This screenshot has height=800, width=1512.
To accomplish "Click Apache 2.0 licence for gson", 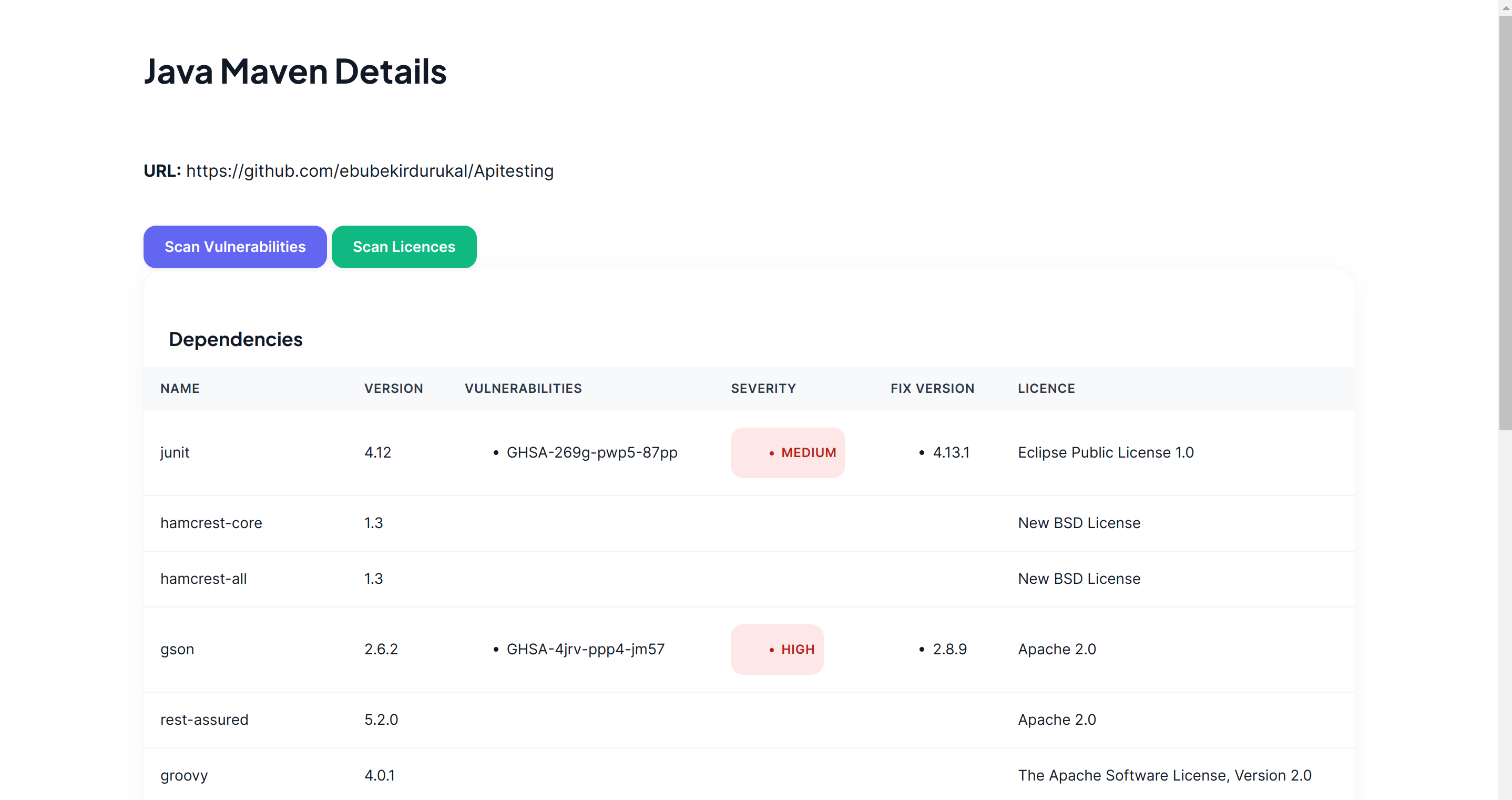I will (x=1057, y=649).
